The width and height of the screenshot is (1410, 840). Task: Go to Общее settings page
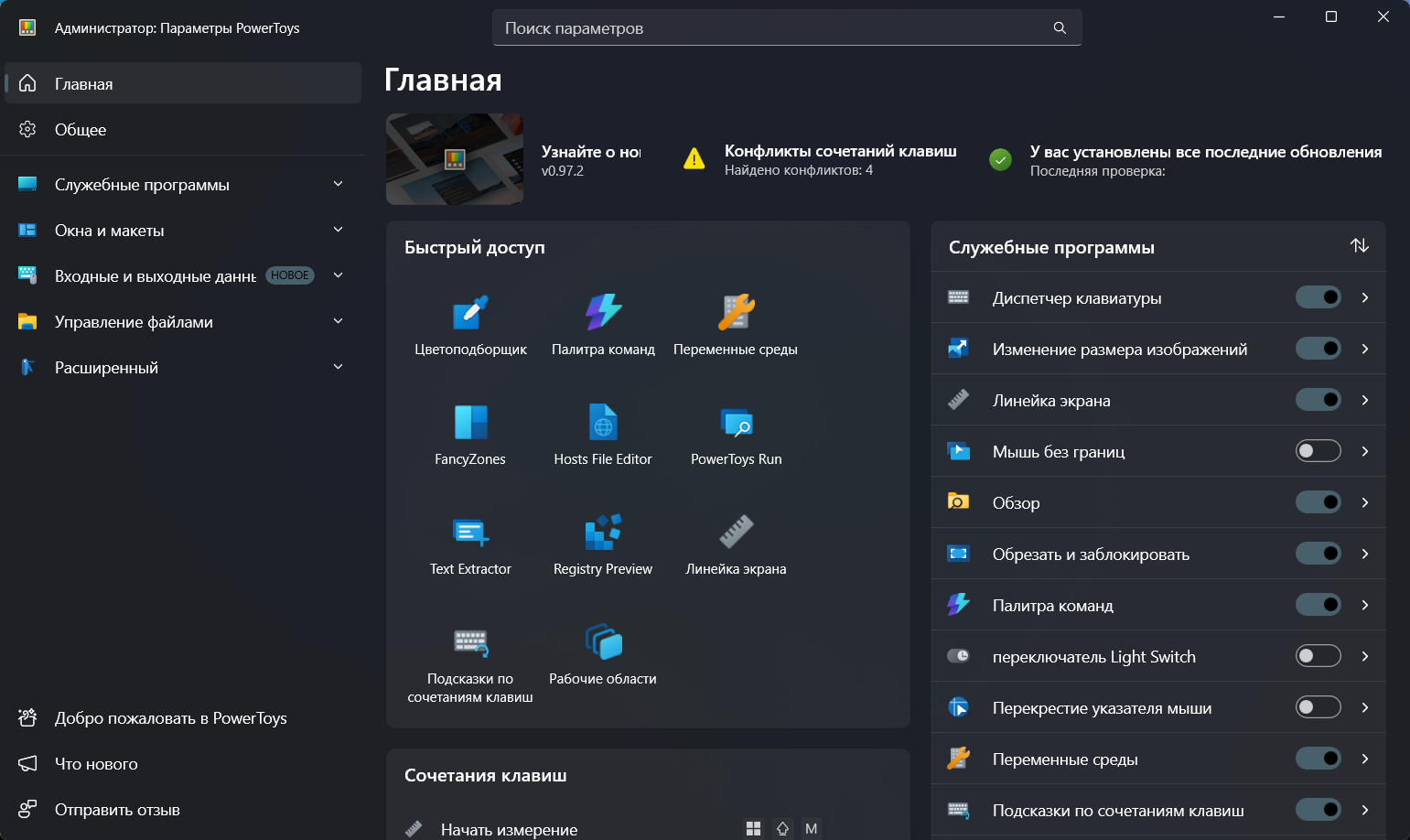[x=81, y=130]
